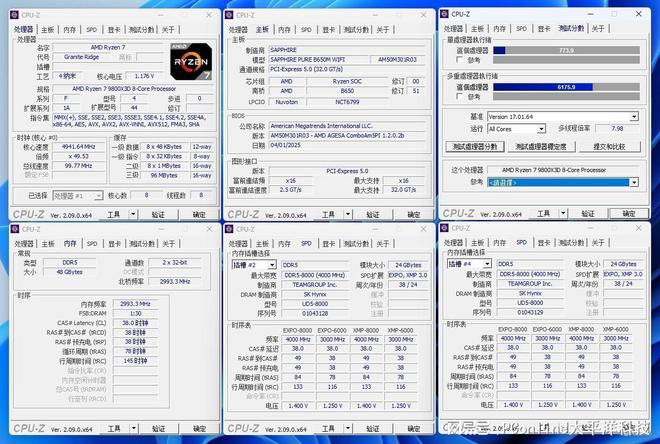Switch to the 显卡 tab in the slot #2 SPD window
The image size is (660, 444).
point(328,244)
